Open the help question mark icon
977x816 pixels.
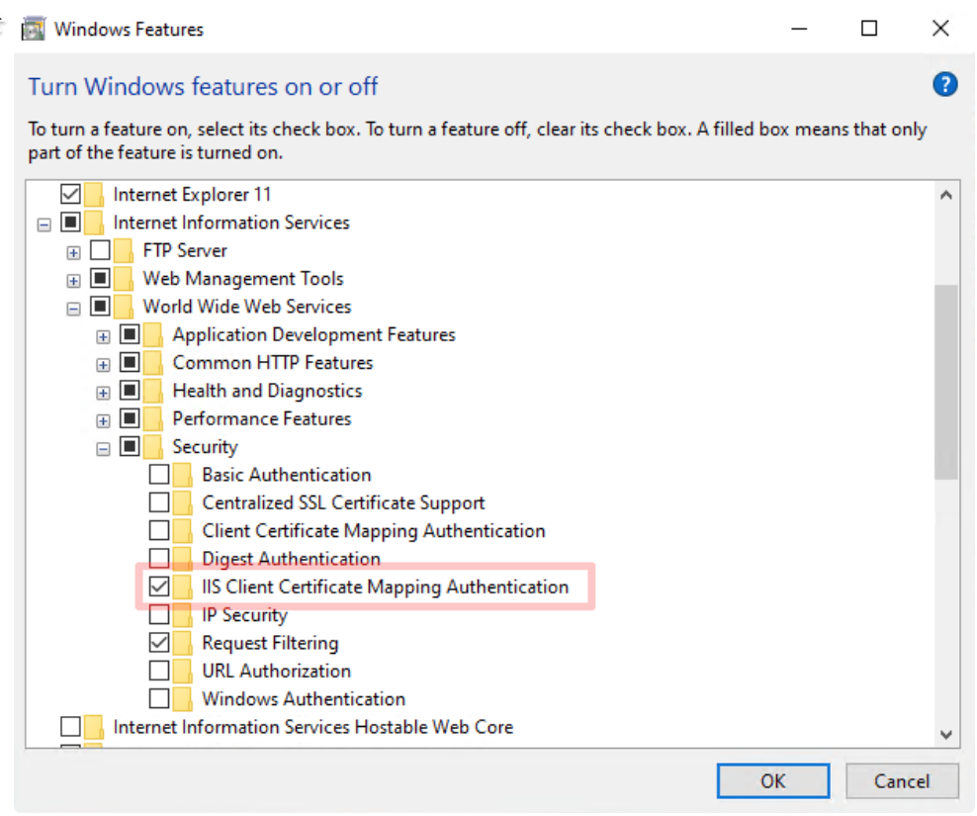point(944,85)
